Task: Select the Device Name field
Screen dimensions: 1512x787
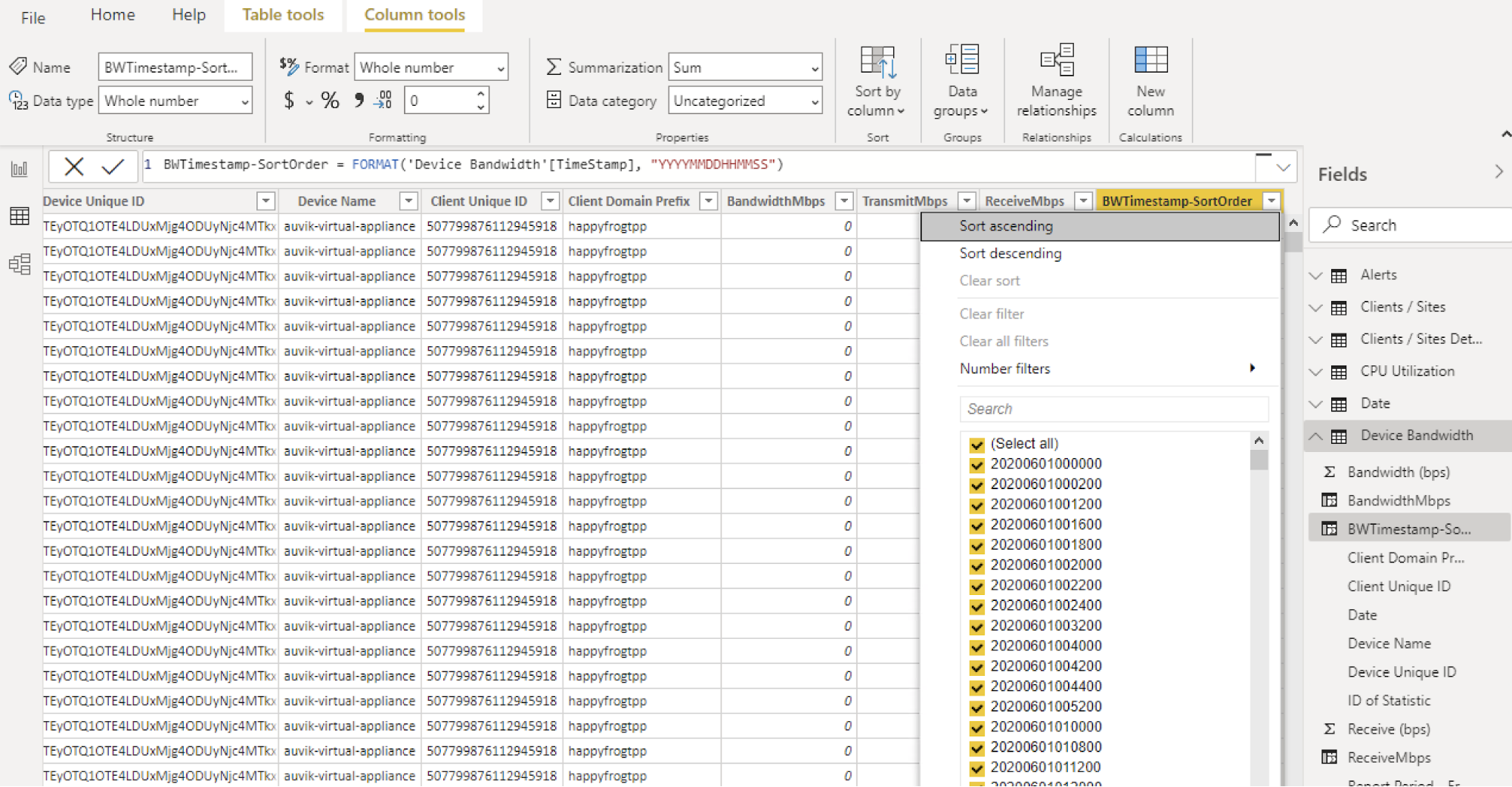Action: click(1389, 643)
